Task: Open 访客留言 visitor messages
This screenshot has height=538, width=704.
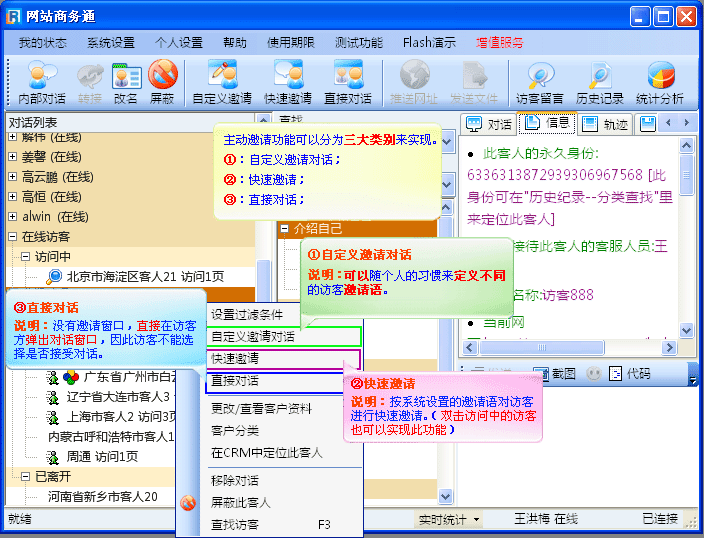Action: point(540,83)
